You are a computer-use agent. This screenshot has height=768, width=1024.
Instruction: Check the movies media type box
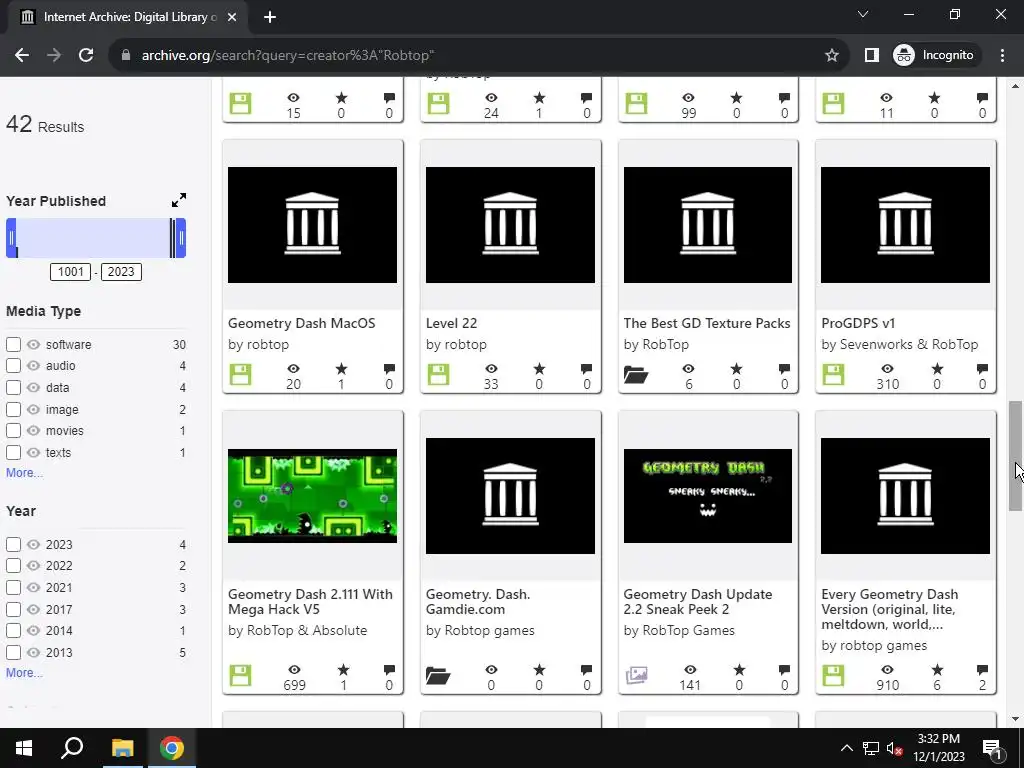click(x=13, y=430)
